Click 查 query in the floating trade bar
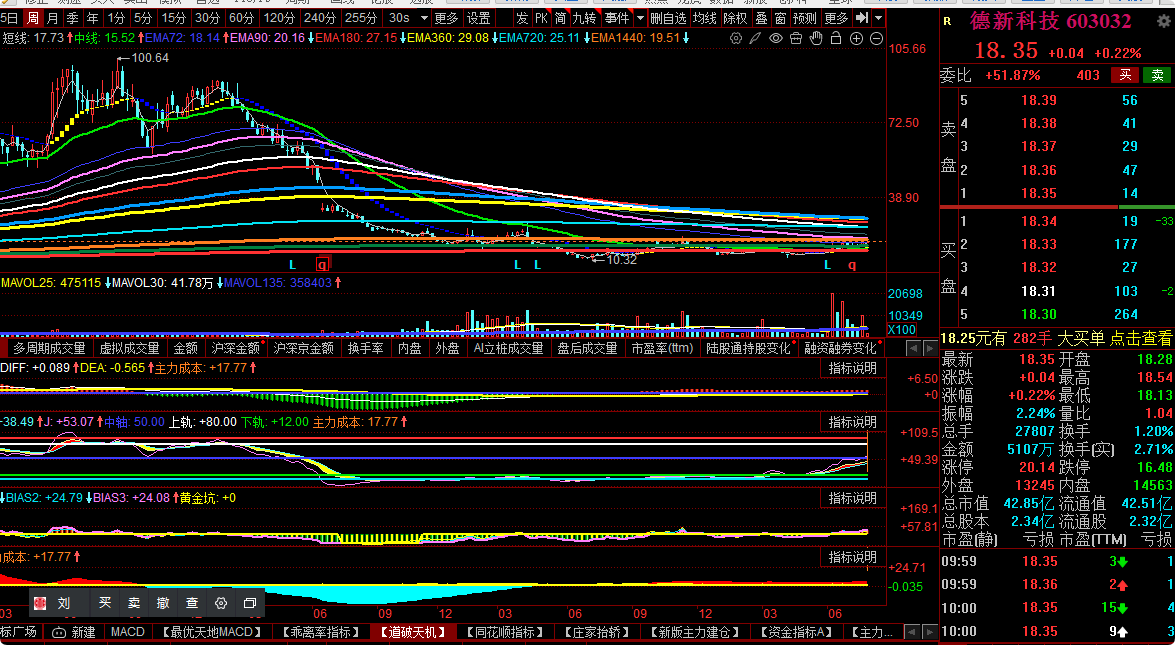The image size is (1175, 645). tap(192, 603)
